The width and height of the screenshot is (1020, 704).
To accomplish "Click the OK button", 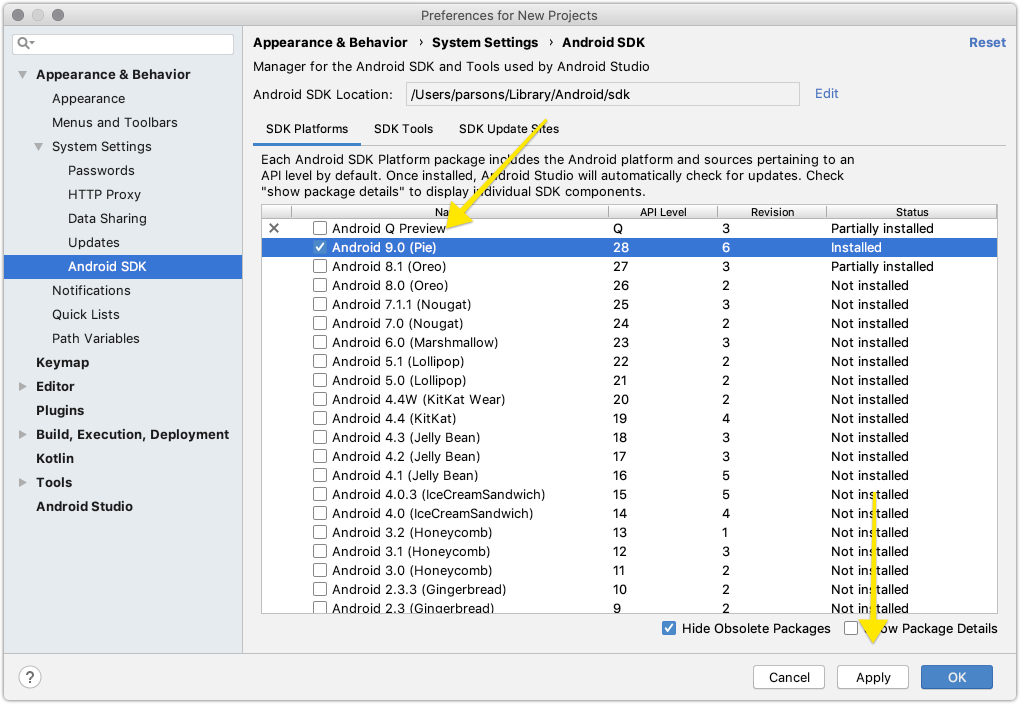I will coord(957,677).
